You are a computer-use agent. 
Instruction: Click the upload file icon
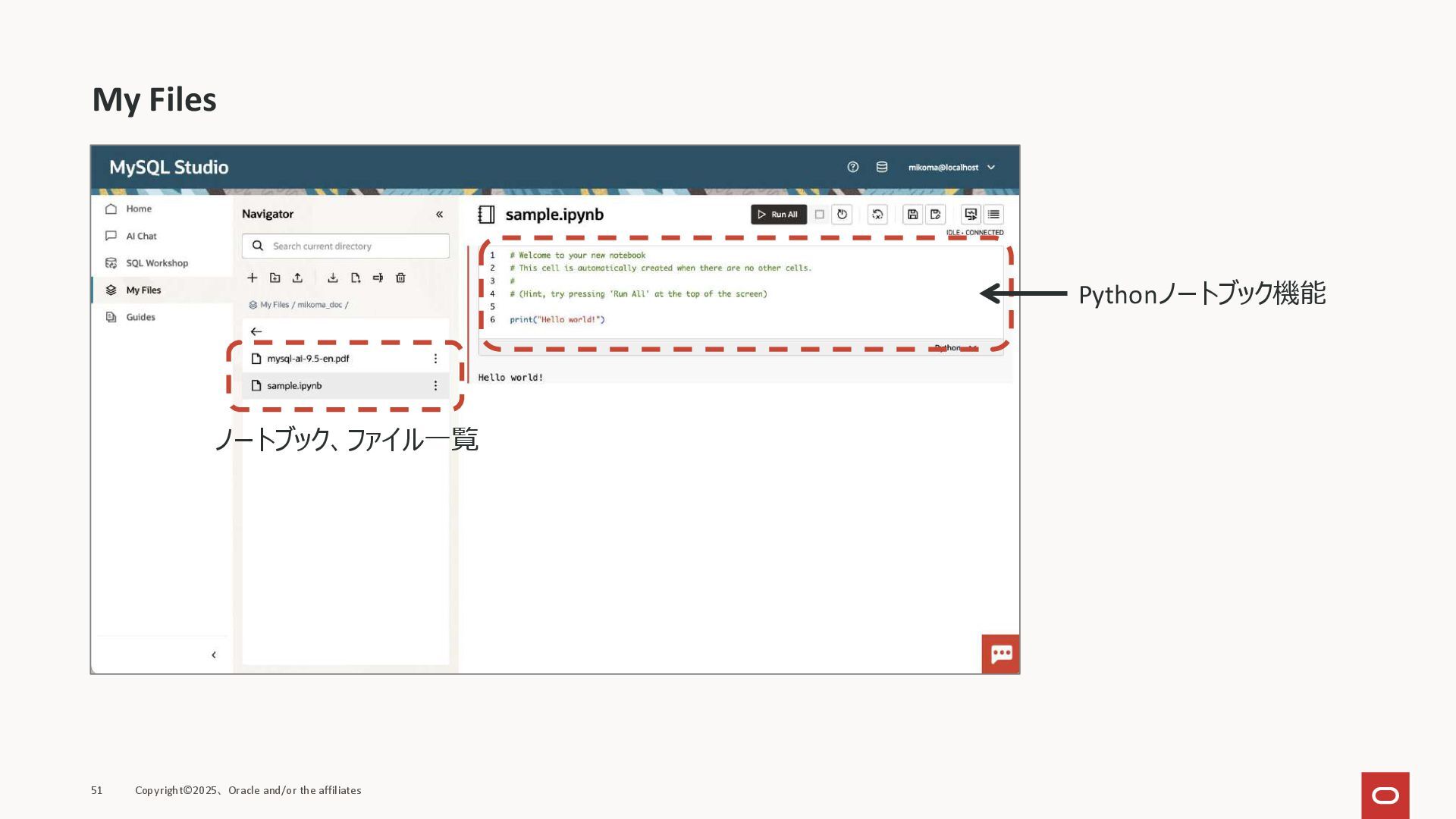[x=297, y=278]
